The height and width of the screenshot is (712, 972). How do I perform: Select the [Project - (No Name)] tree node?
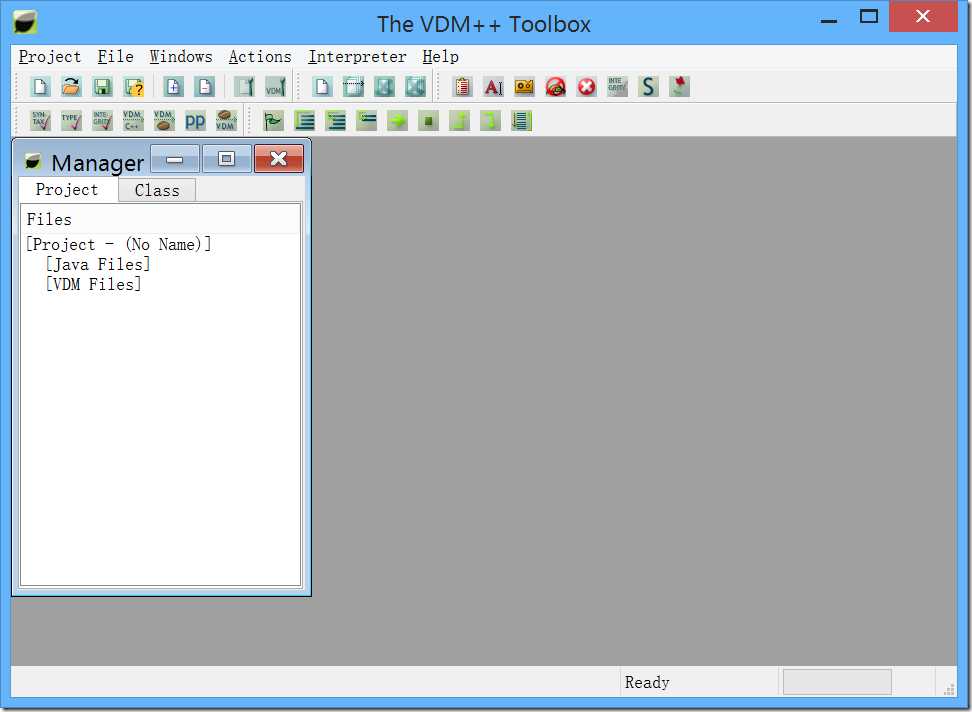(118, 244)
